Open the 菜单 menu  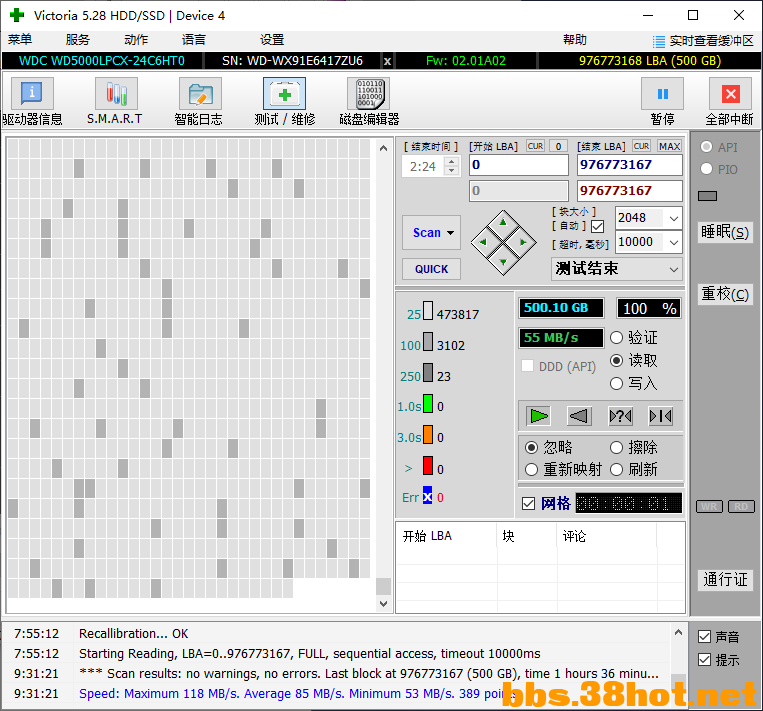(x=20, y=39)
